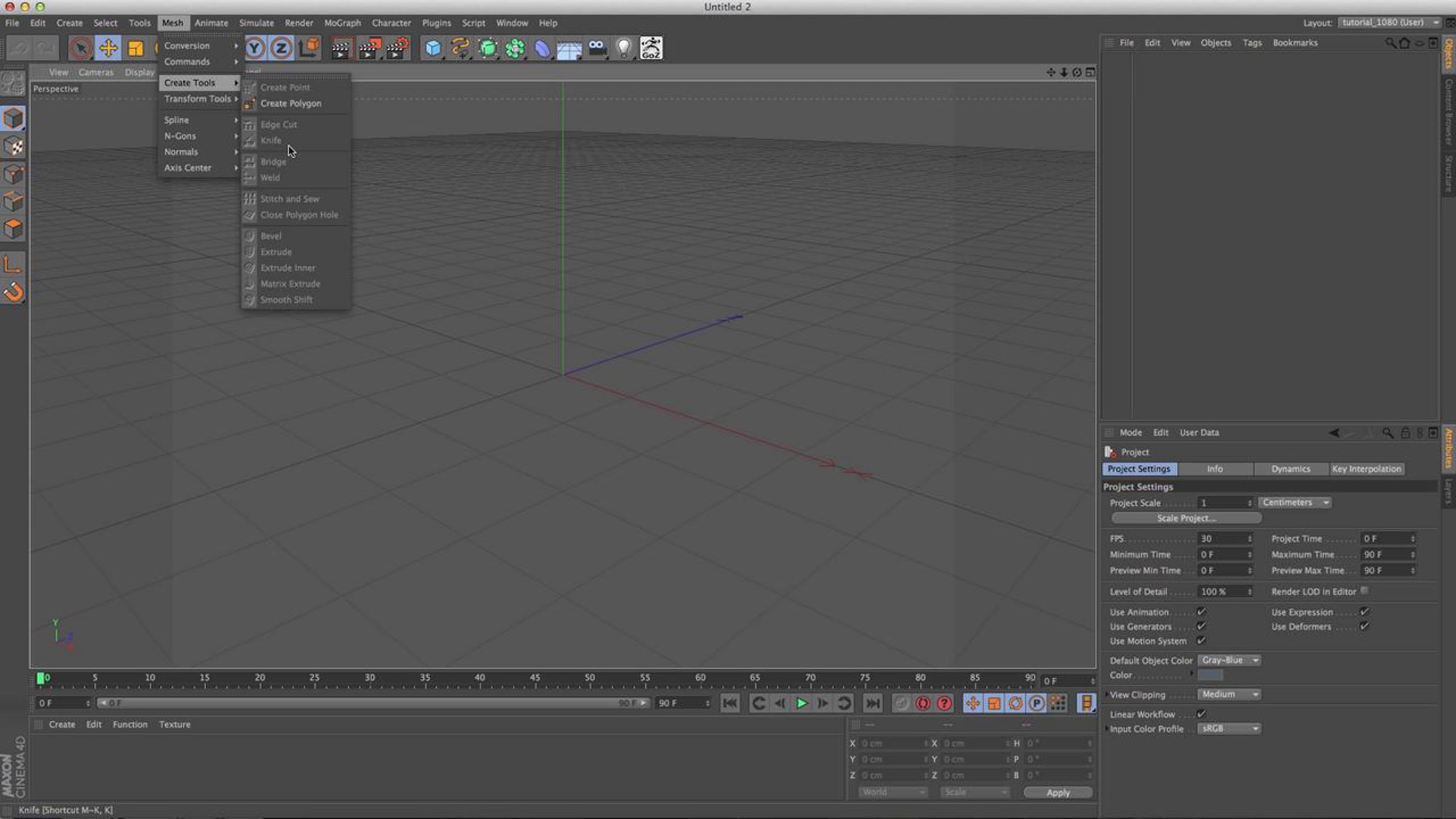Viewport: 1456px width, 819px height.
Task: Open the Simulate menu
Action: click(x=257, y=23)
